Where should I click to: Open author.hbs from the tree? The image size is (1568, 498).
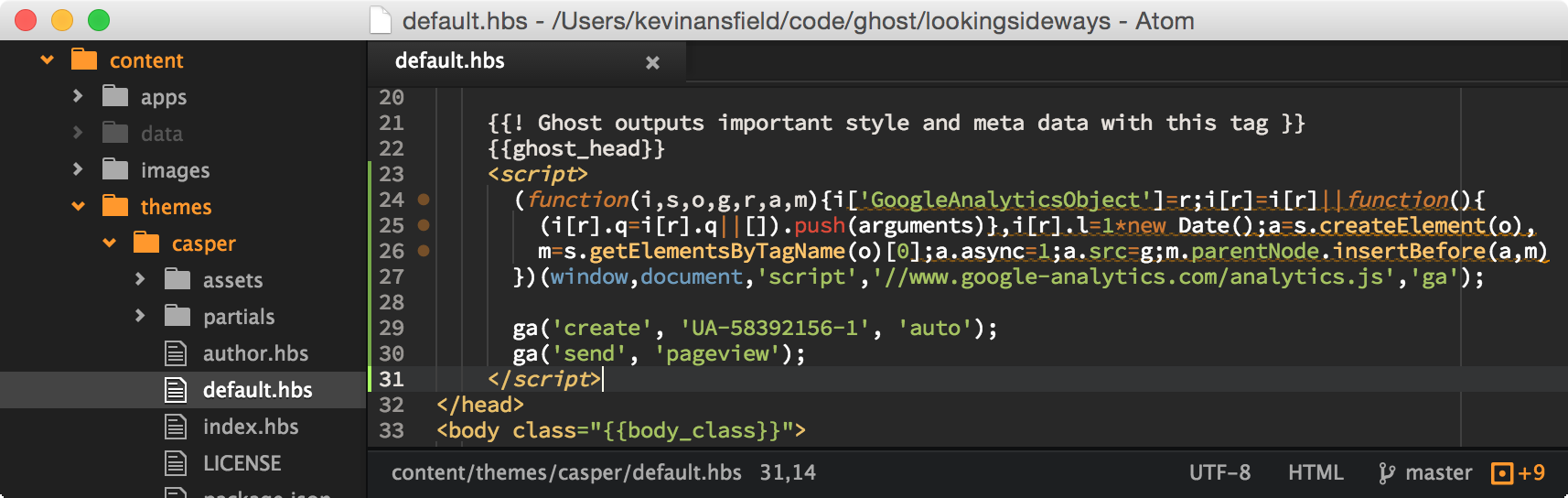(255, 353)
